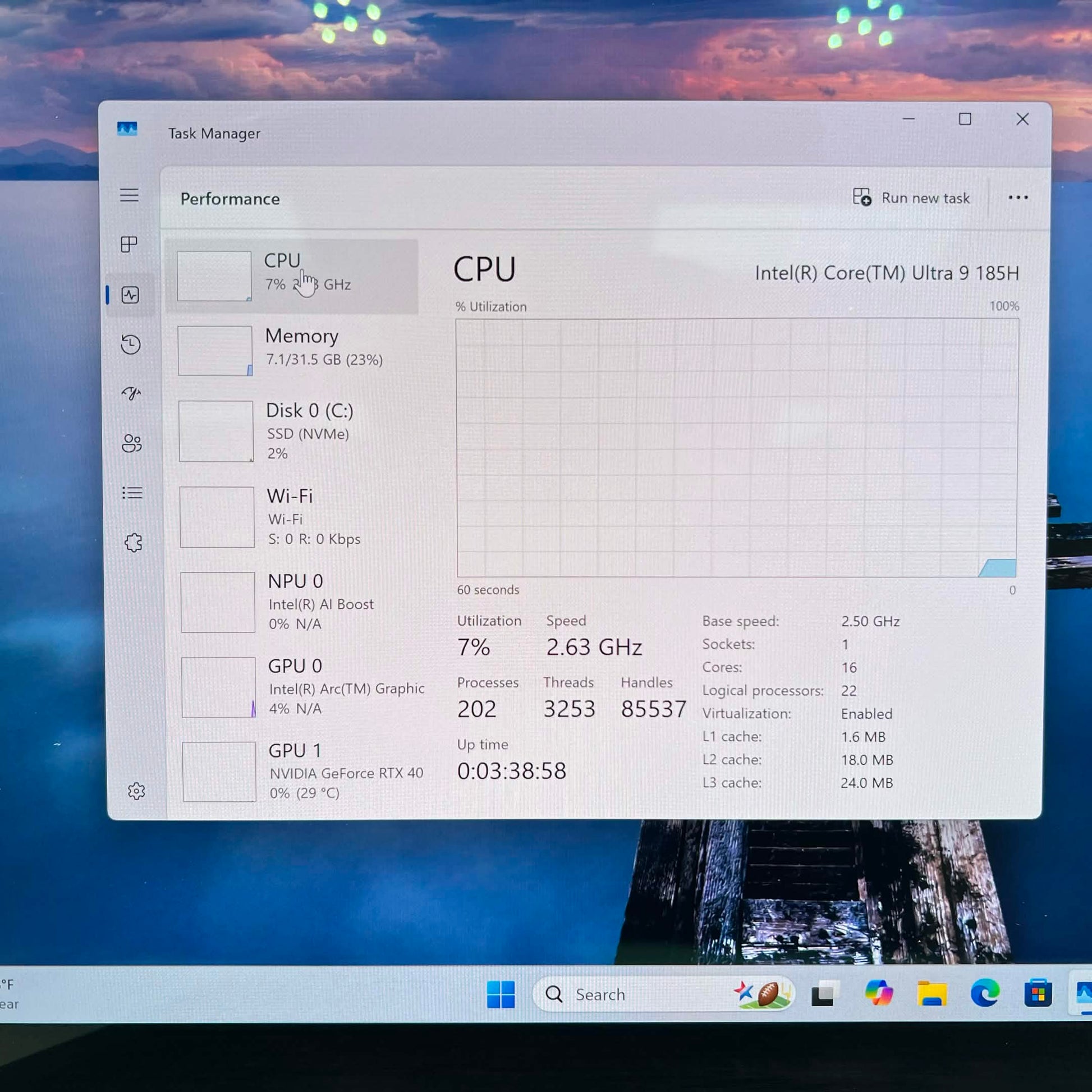Click the taskbar Search box
Viewport: 1092px width, 1092px height.
click(x=663, y=994)
